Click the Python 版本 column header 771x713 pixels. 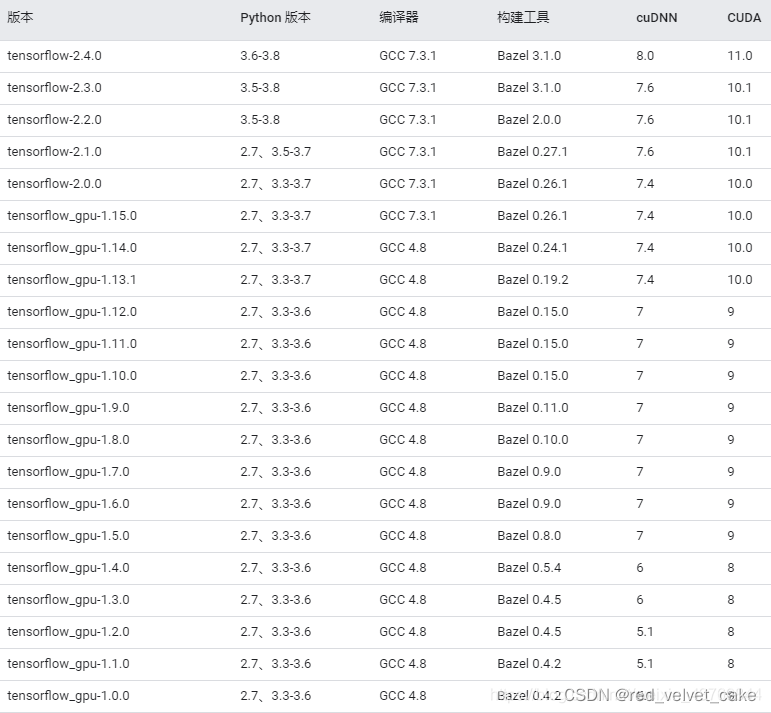click(x=275, y=18)
